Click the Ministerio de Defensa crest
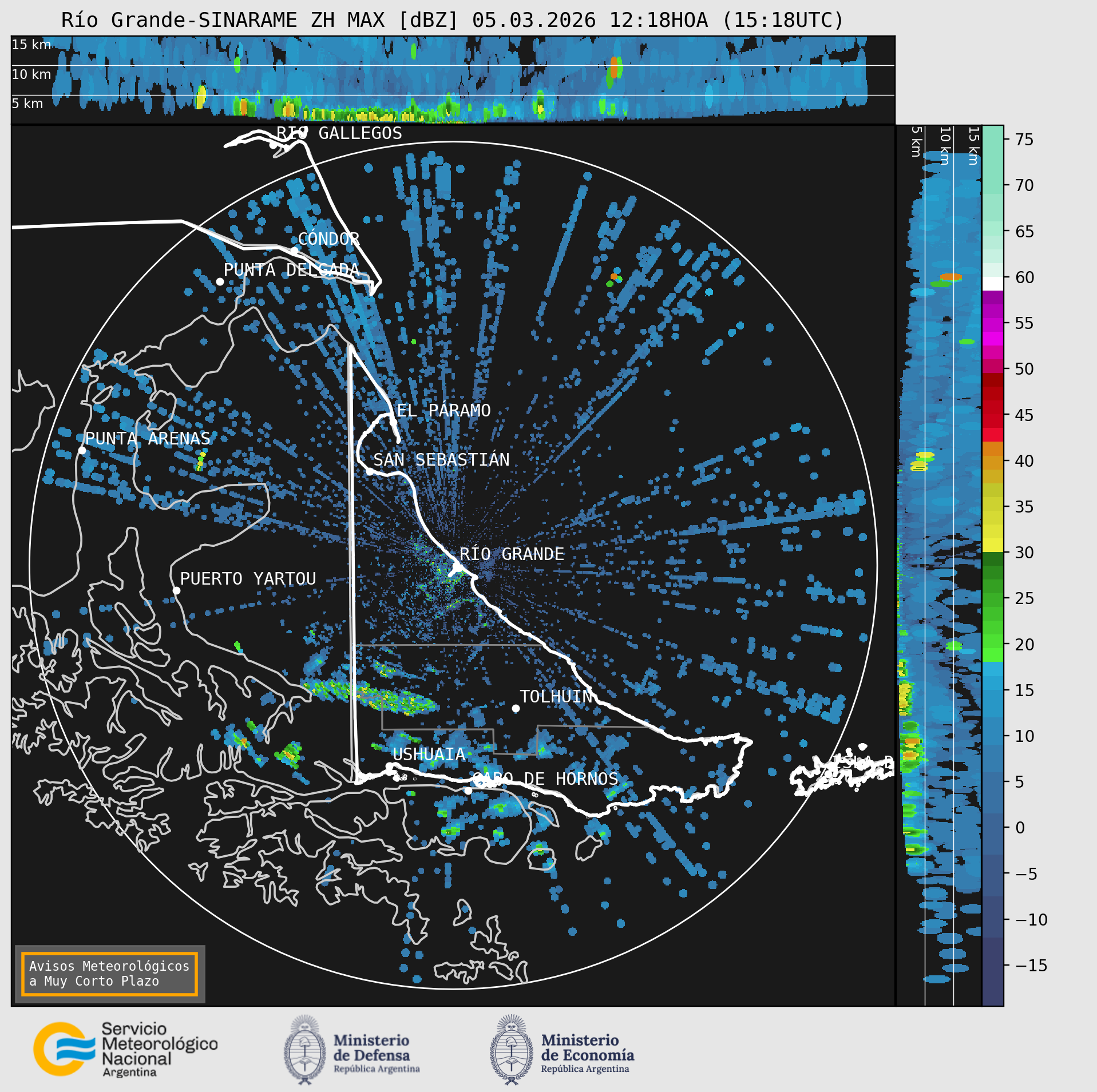The height and width of the screenshot is (1092, 1097). [x=305, y=1050]
